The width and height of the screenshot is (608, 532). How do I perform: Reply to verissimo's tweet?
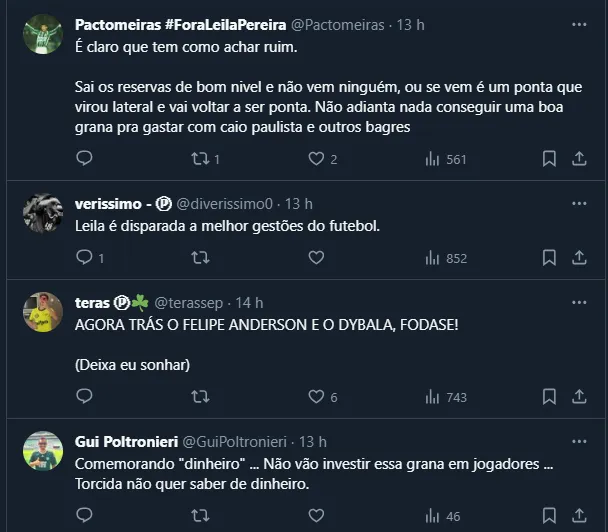[84, 257]
